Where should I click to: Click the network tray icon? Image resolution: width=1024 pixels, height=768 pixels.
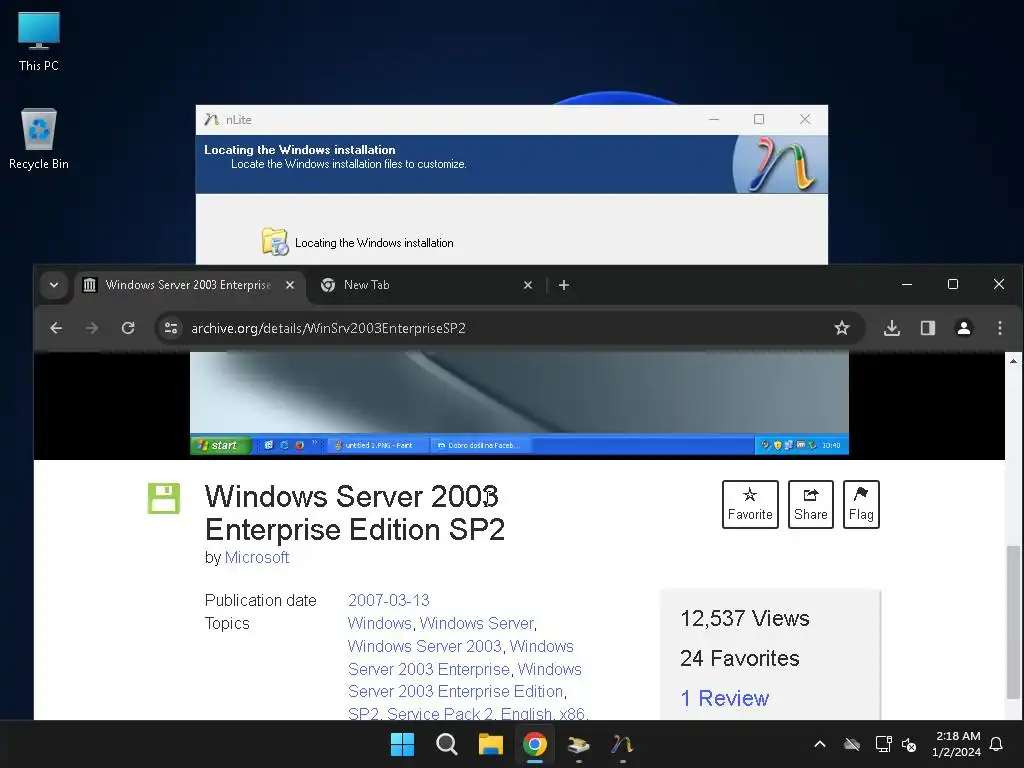coord(883,744)
